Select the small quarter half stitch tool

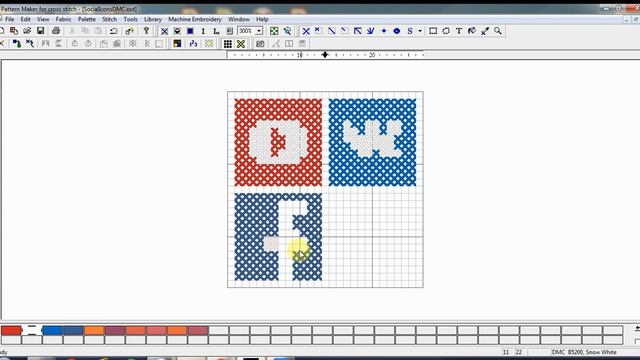click(344, 31)
